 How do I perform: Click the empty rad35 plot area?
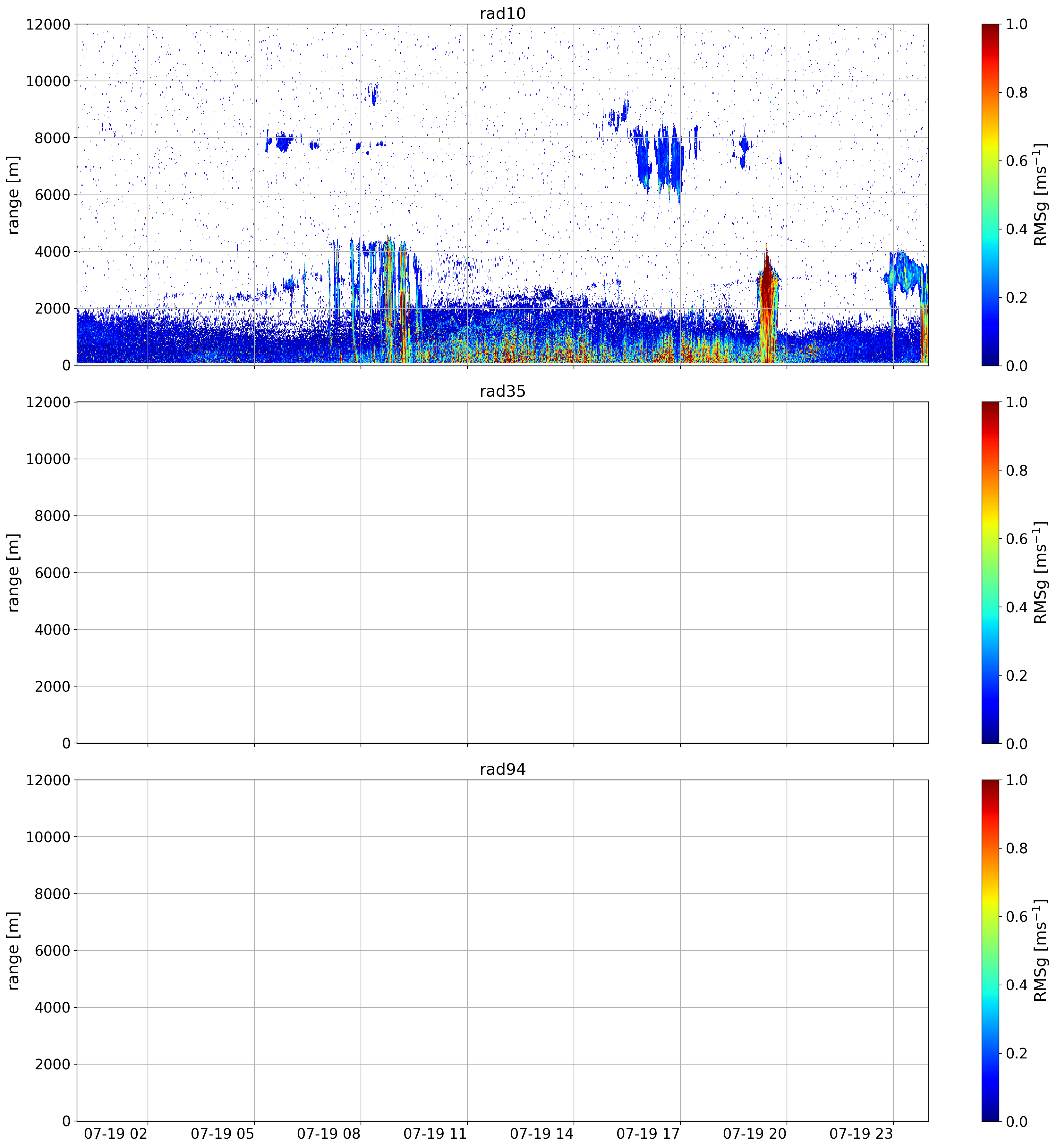502,572
